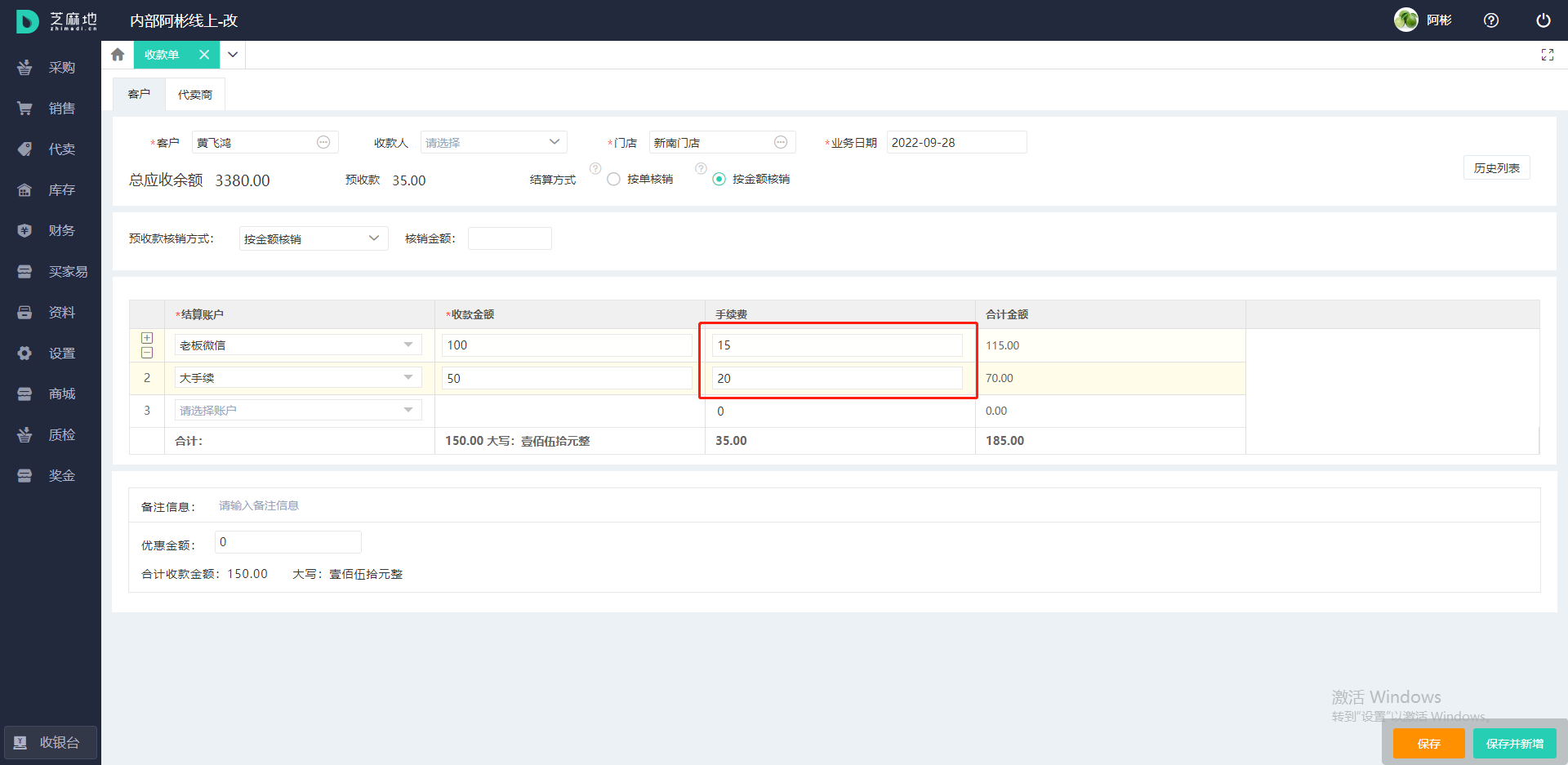This screenshot has height=765, width=1568.
Task: Click the 核销金额 input field
Action: (x=510, y=238)
